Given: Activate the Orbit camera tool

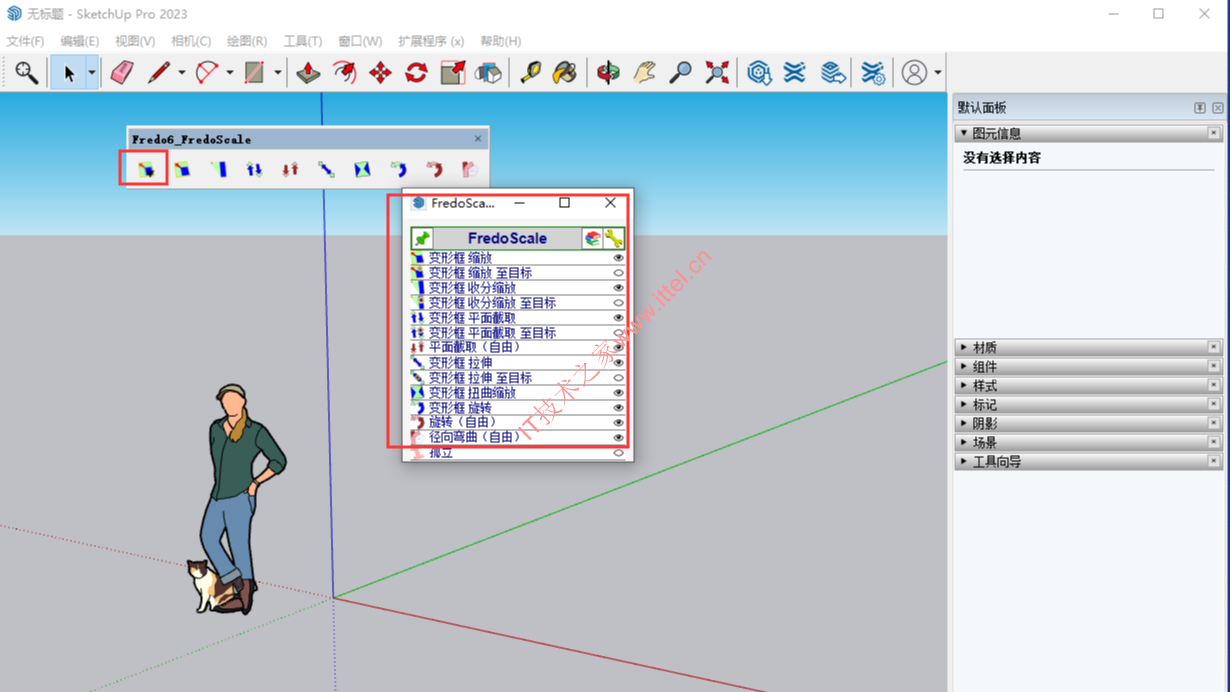Looking at the screenshot, I should (608, 72).
